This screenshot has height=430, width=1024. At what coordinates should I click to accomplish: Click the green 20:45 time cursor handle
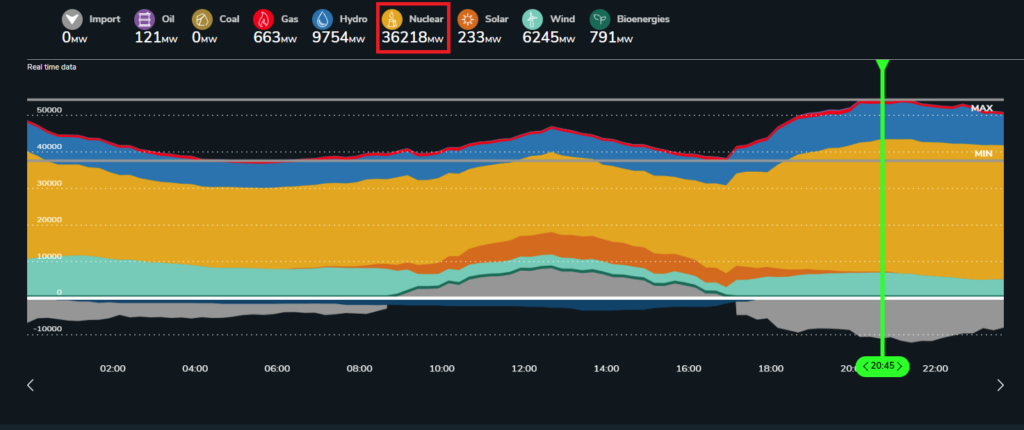coord(882,367)
